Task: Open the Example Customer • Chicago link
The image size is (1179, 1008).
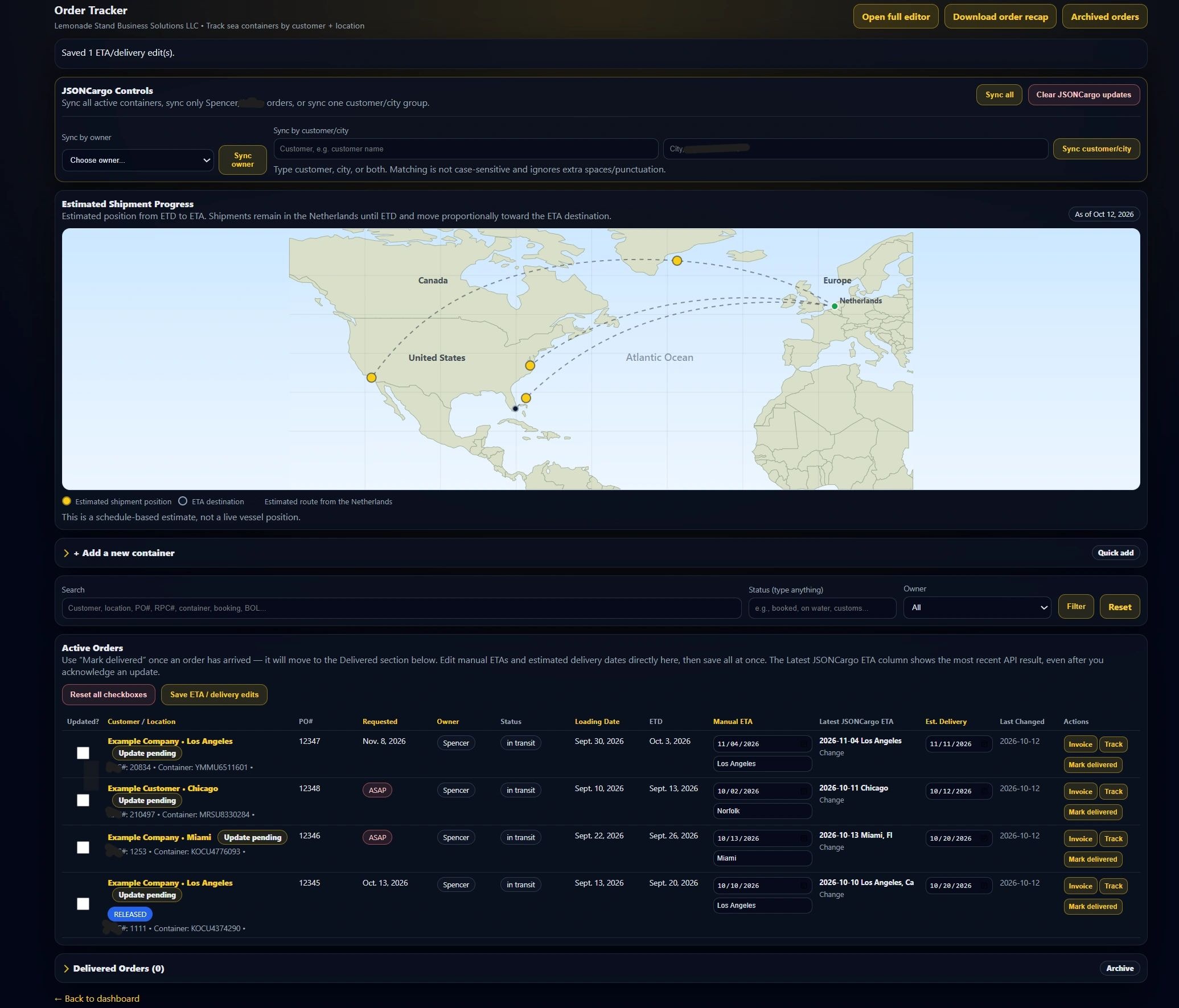Action: coord(163,788)
